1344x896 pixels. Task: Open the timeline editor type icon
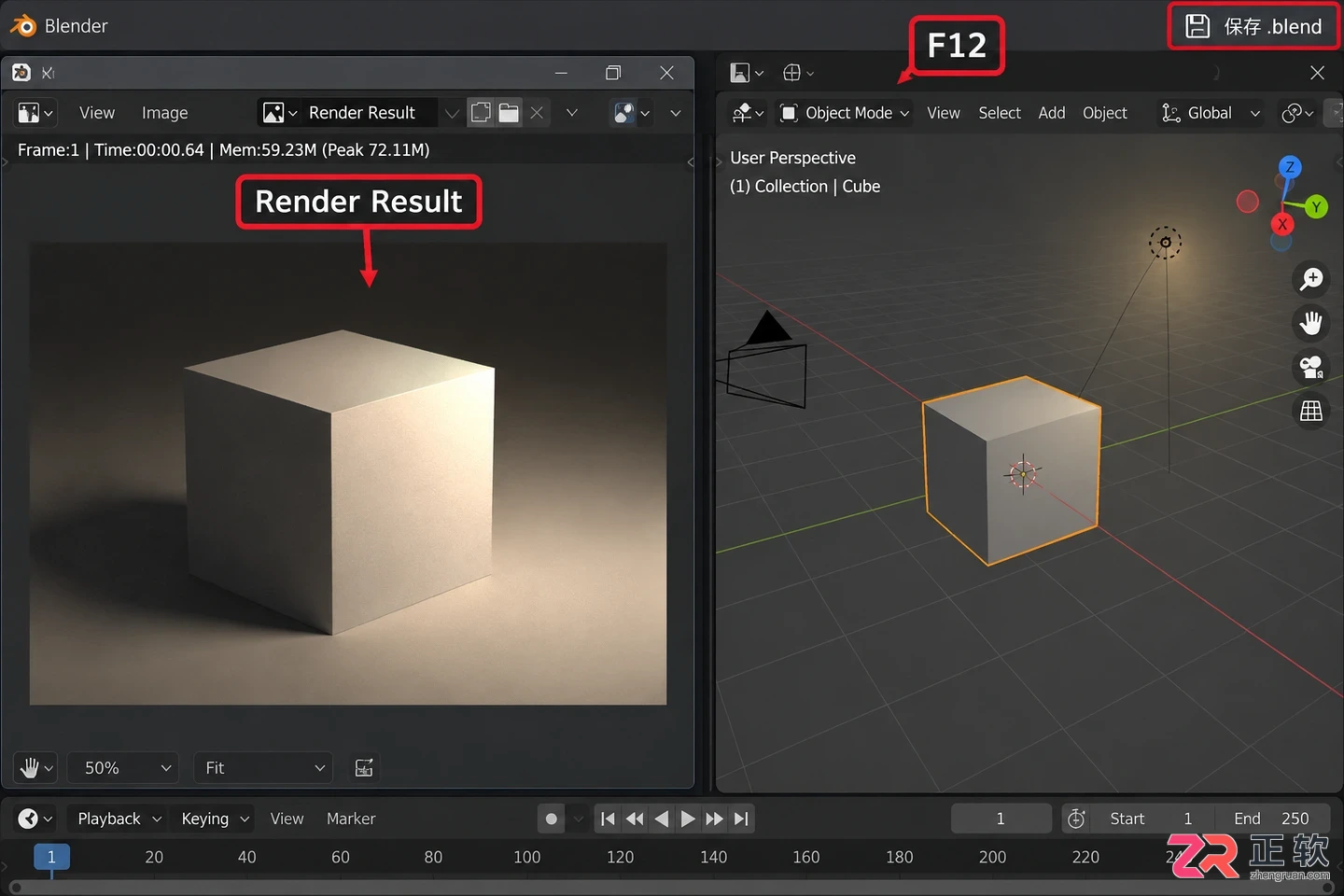pyautogui.click(x=35, y=819)
